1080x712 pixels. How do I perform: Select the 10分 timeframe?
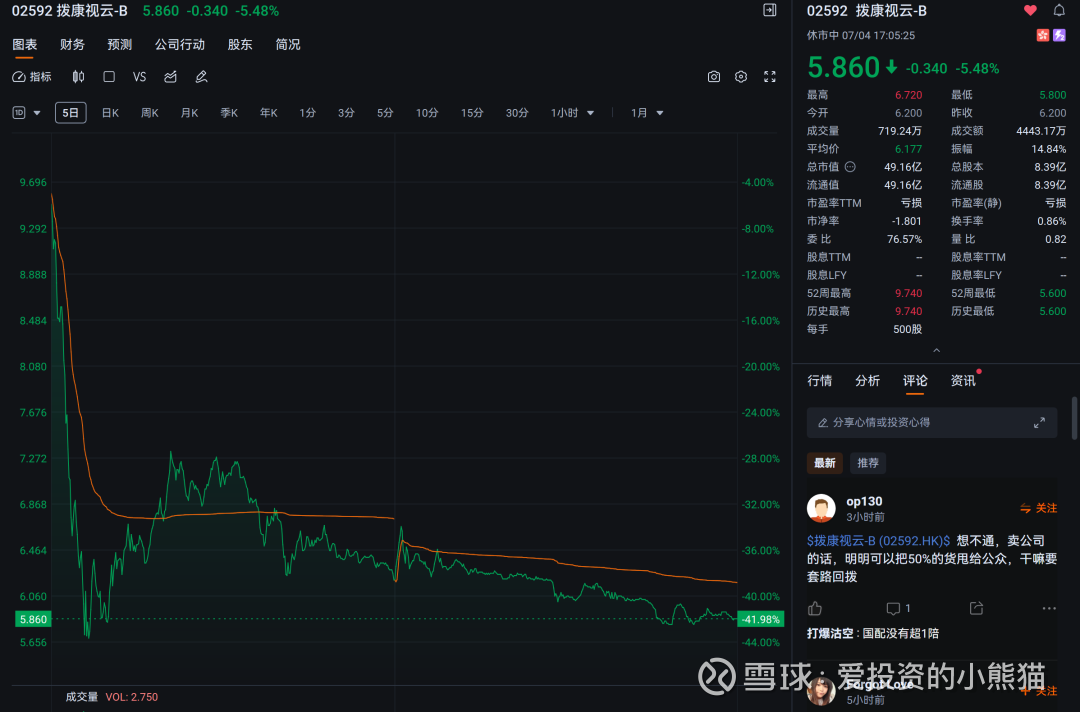427,113
